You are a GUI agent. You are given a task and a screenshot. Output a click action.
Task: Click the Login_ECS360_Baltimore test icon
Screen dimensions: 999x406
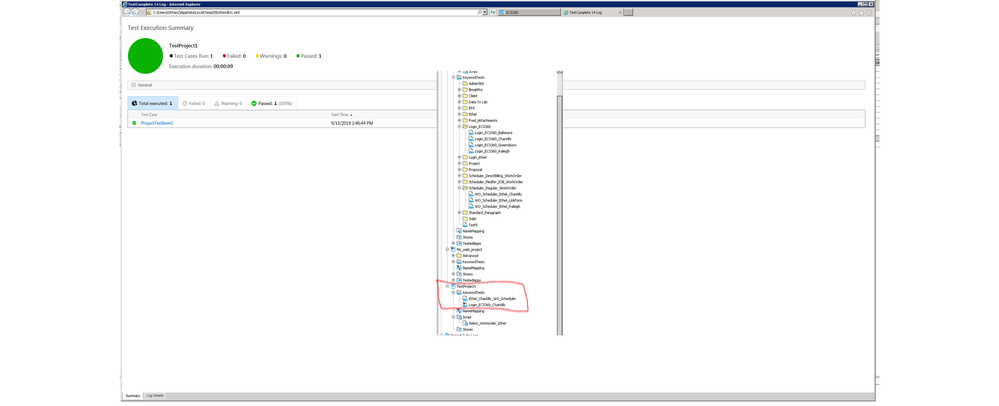(471, 133)
